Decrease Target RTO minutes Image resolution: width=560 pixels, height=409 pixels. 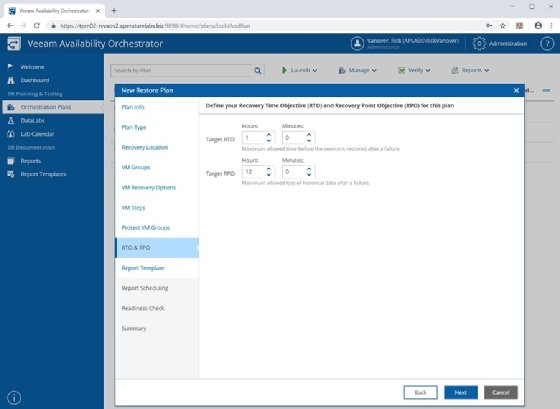(309, 140)
